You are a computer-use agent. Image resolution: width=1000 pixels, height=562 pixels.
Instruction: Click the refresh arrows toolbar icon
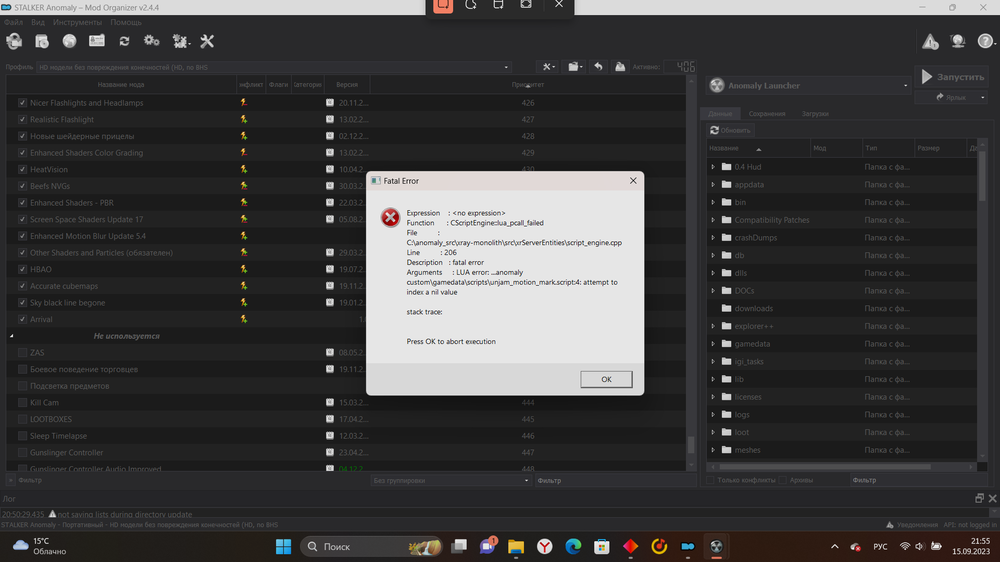click(x=124, y=41)
